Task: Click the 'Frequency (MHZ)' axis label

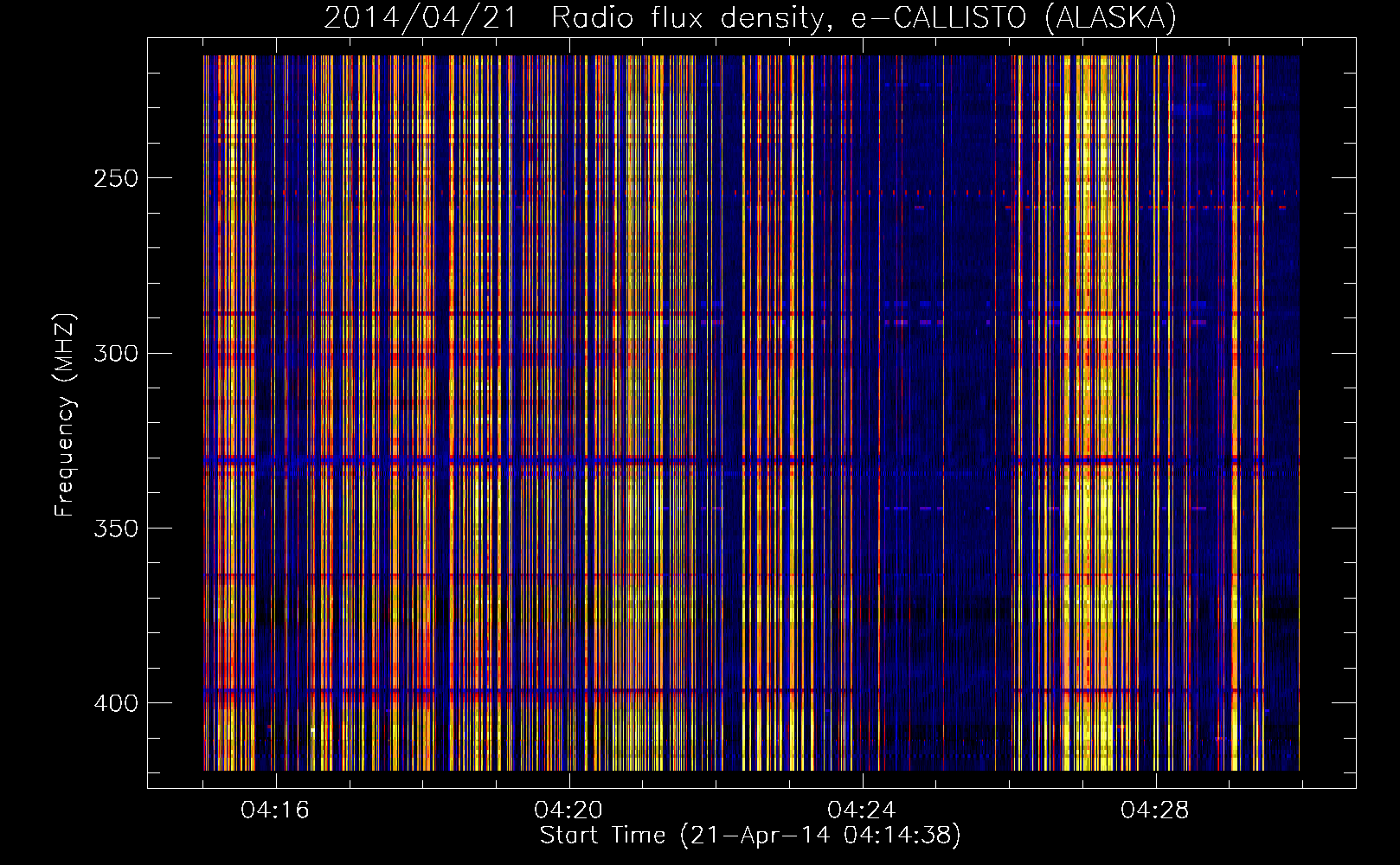Action: tap(65, 415)
